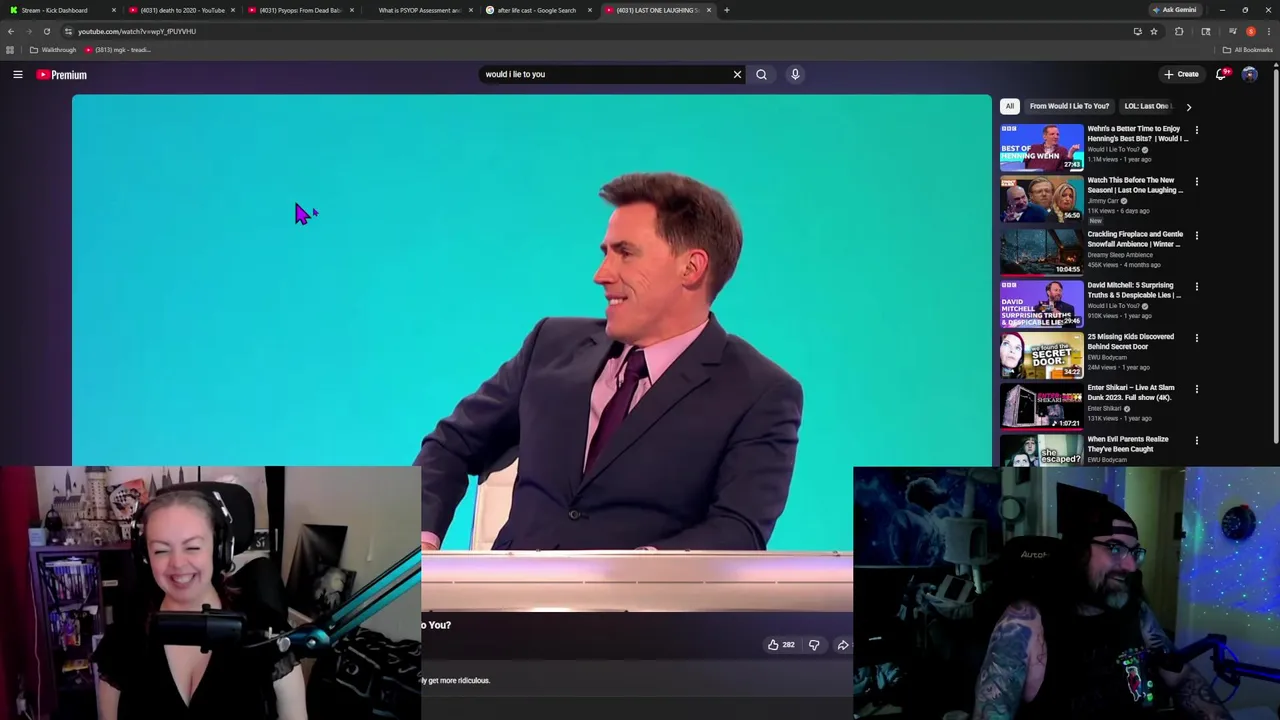Image resolution: width=1280 pixels, height=720 pixels.
Task: Clear the search box with the X
Action: pyautogui.click(x=737, y=74)
